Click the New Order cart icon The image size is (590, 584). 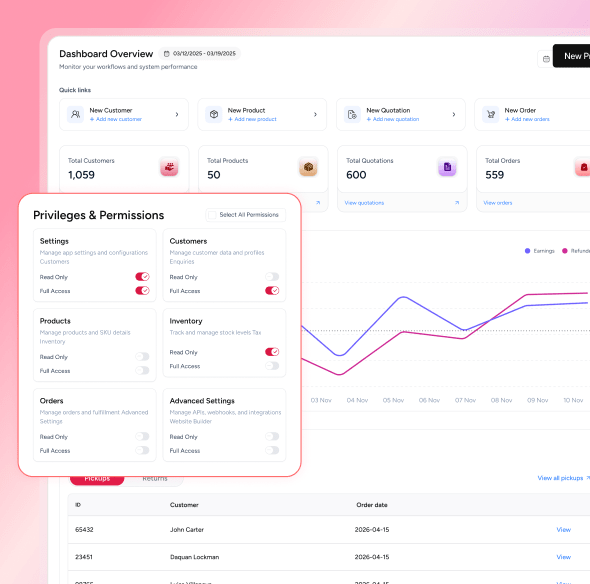coord(491,114)
